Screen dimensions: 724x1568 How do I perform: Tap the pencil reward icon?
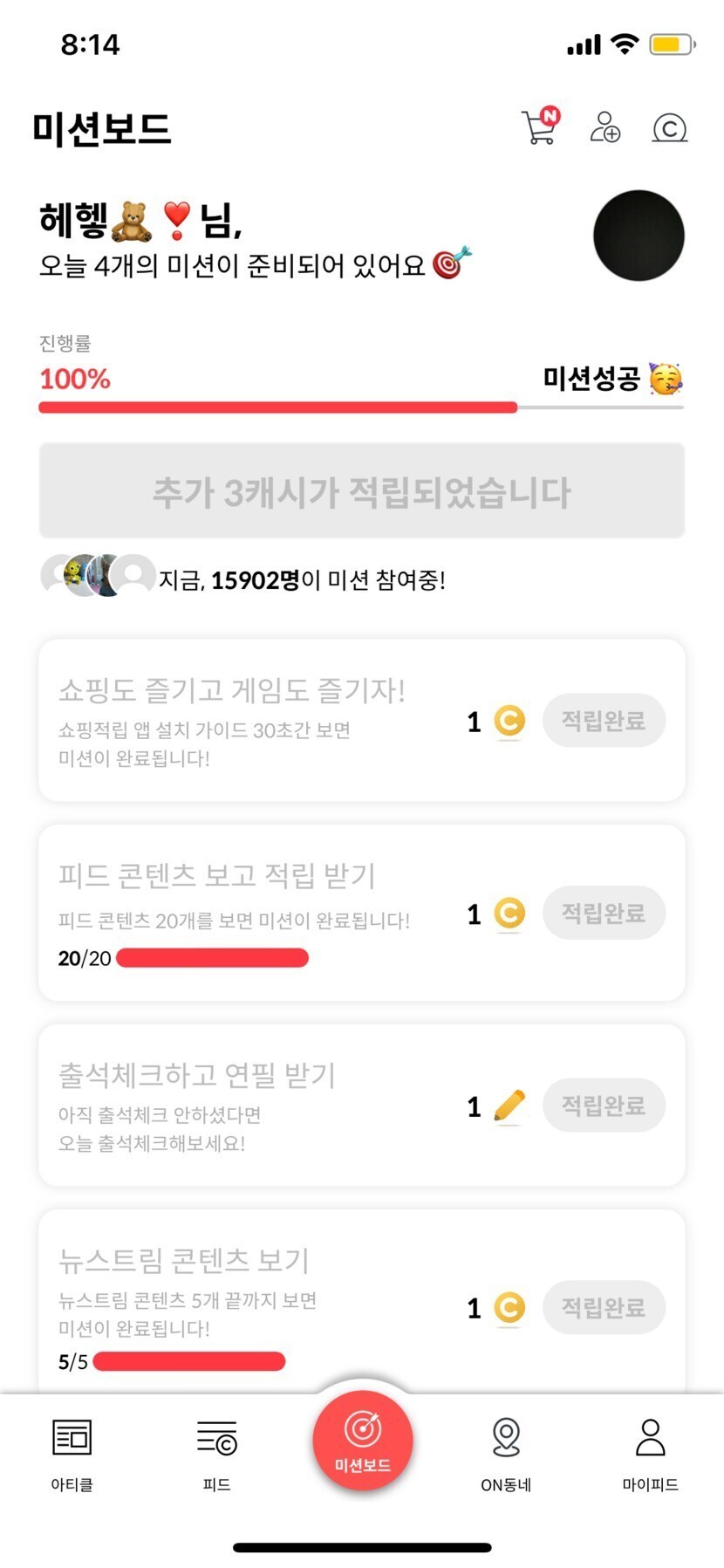(x=509, y=1106)
